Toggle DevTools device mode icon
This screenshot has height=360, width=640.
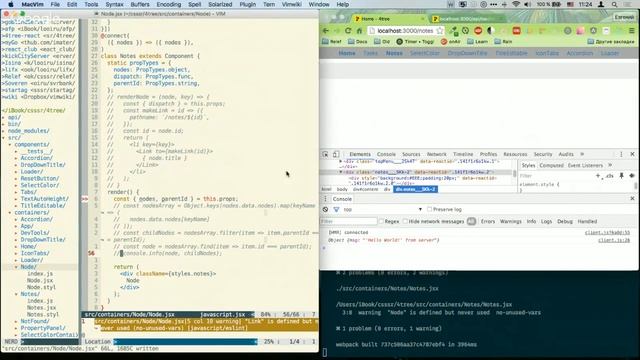336,154
